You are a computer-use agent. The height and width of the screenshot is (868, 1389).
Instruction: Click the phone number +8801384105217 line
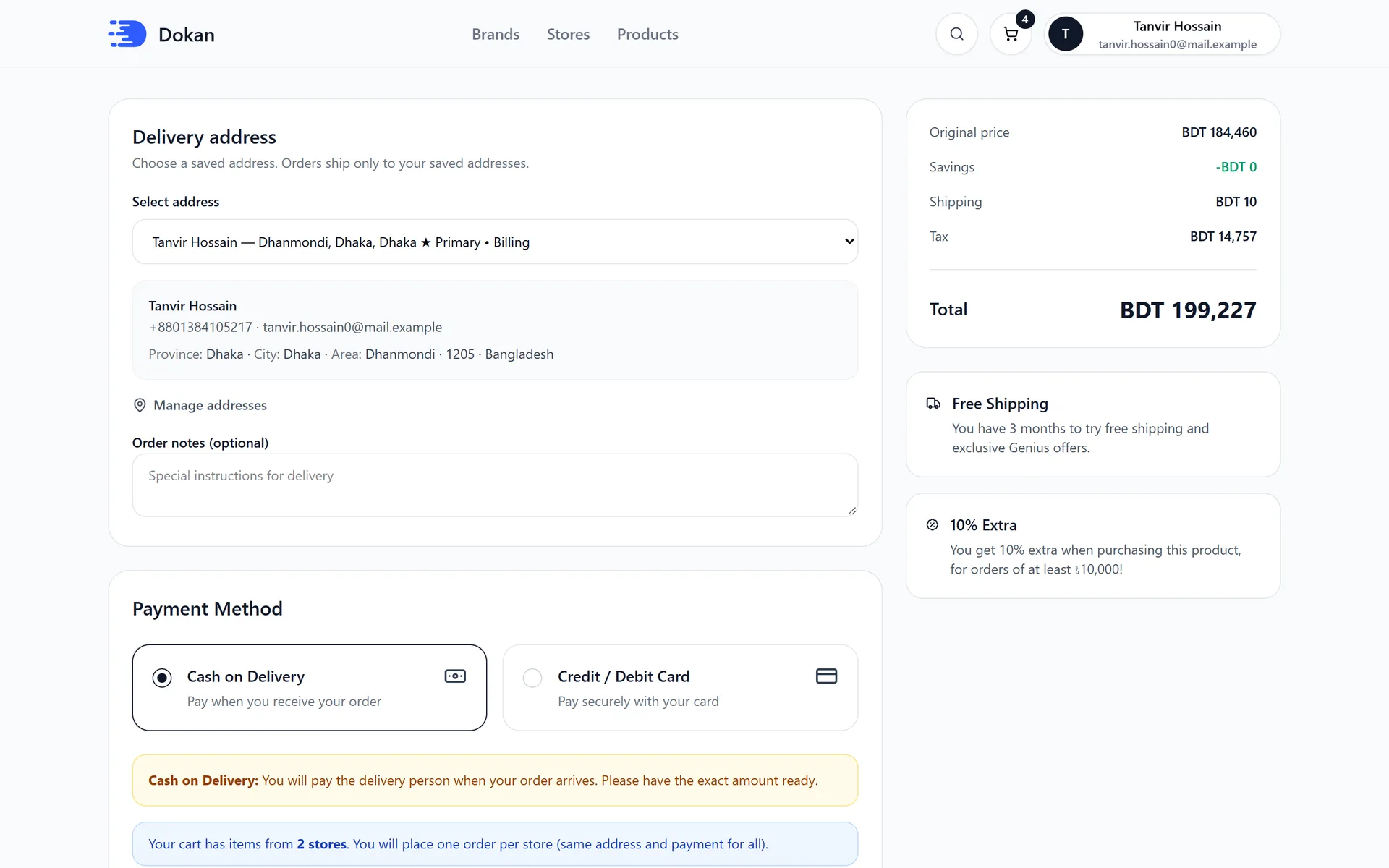tap(295, 327)
